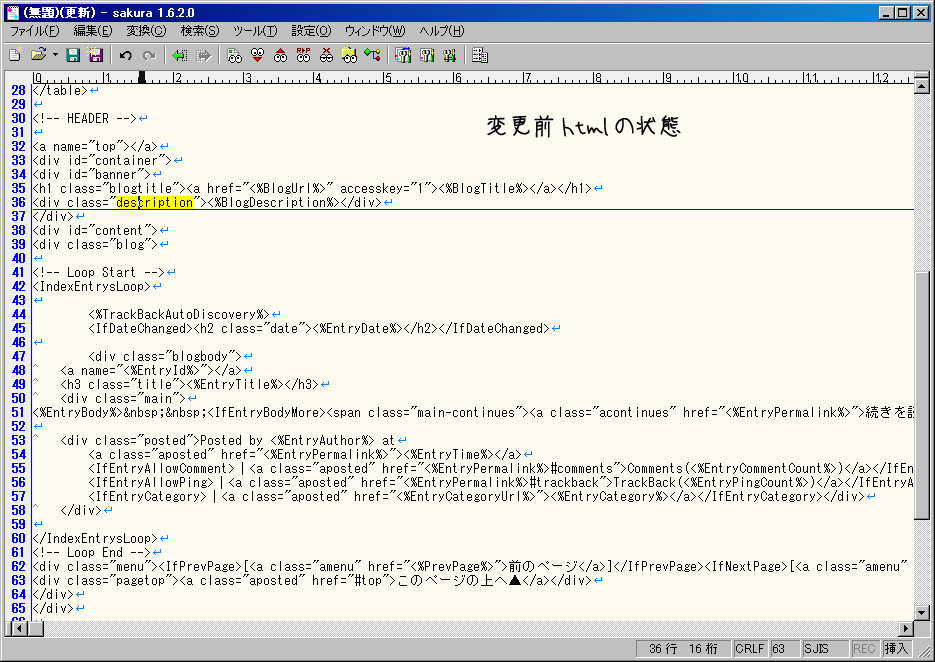Click '<a name="top"></a>' on line 32
The width and height of the screenshot is (935, 662).
(95, 146)
